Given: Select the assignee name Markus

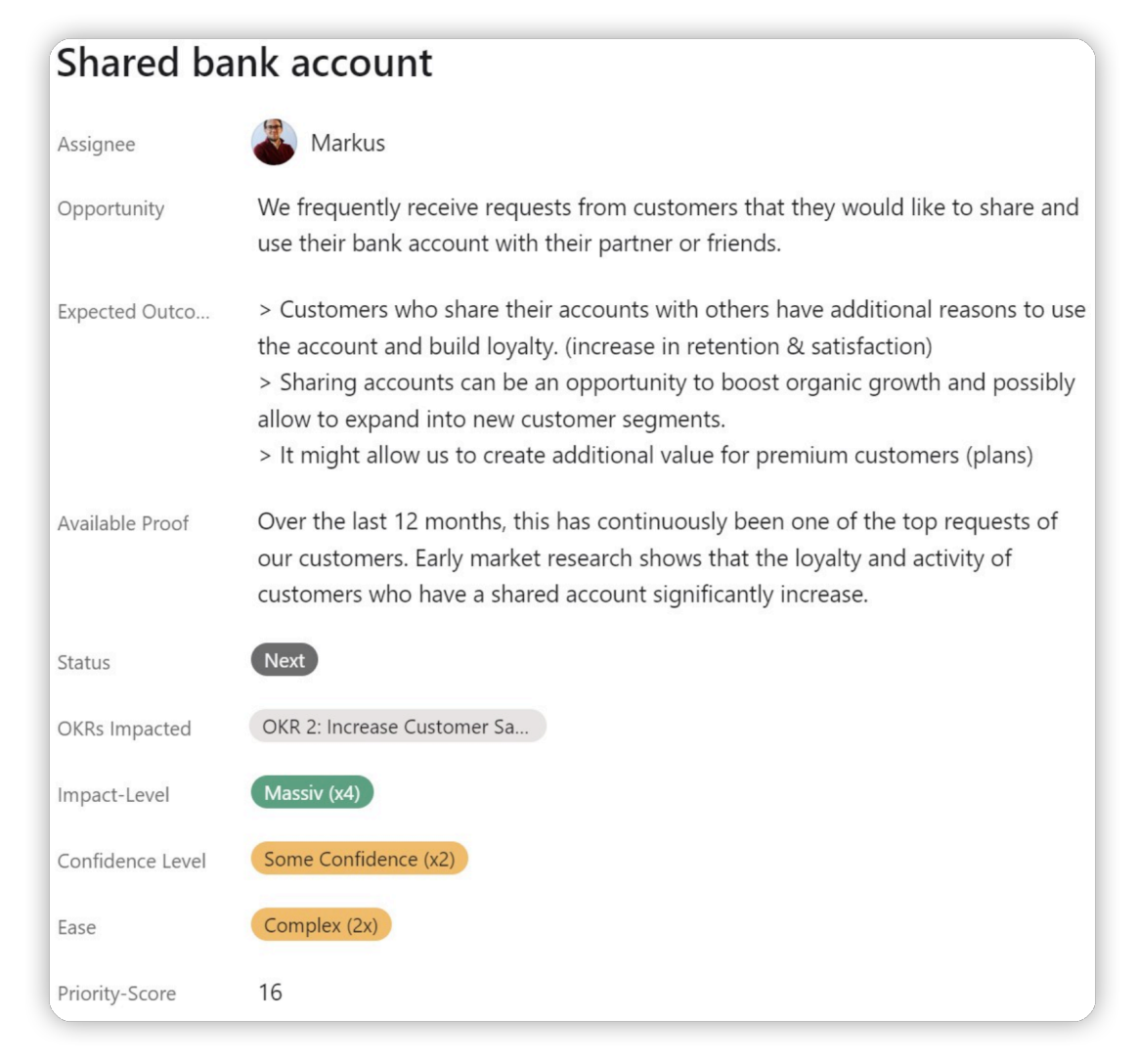Looking at the screenshot, I should [x=347, y=144].
